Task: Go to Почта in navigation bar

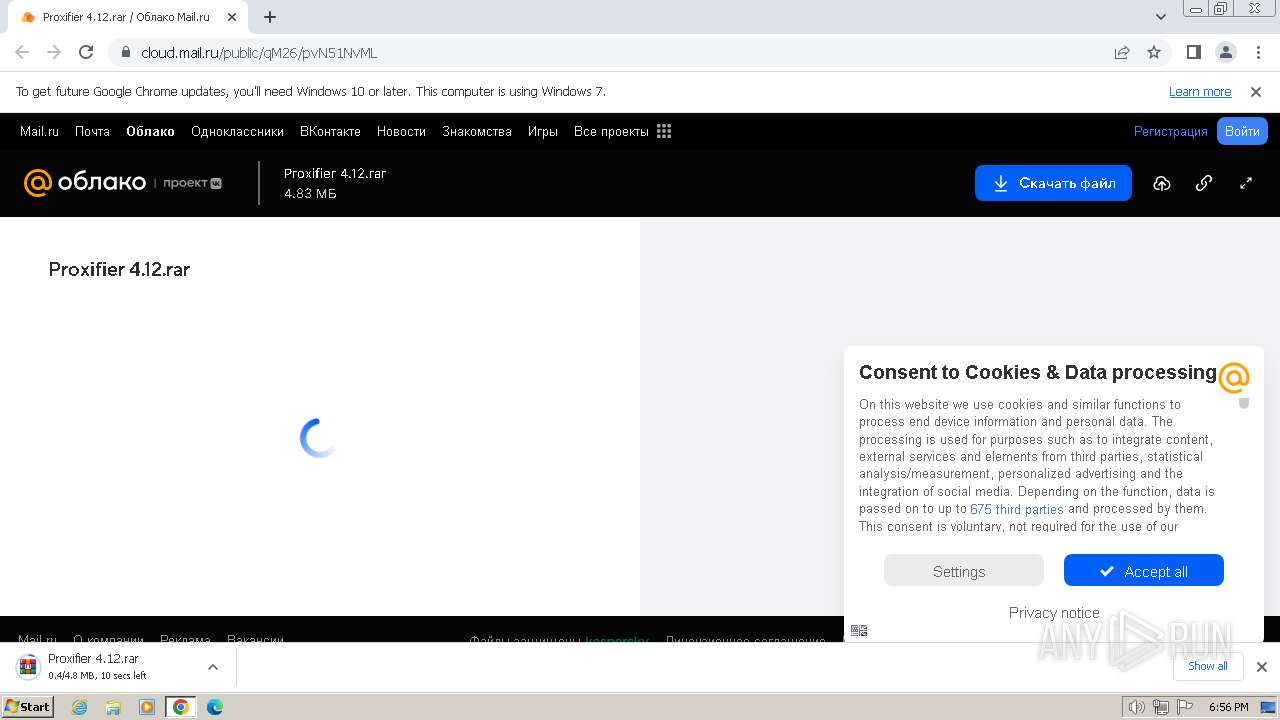Action: pyautogui.click(x=92, y=131)
